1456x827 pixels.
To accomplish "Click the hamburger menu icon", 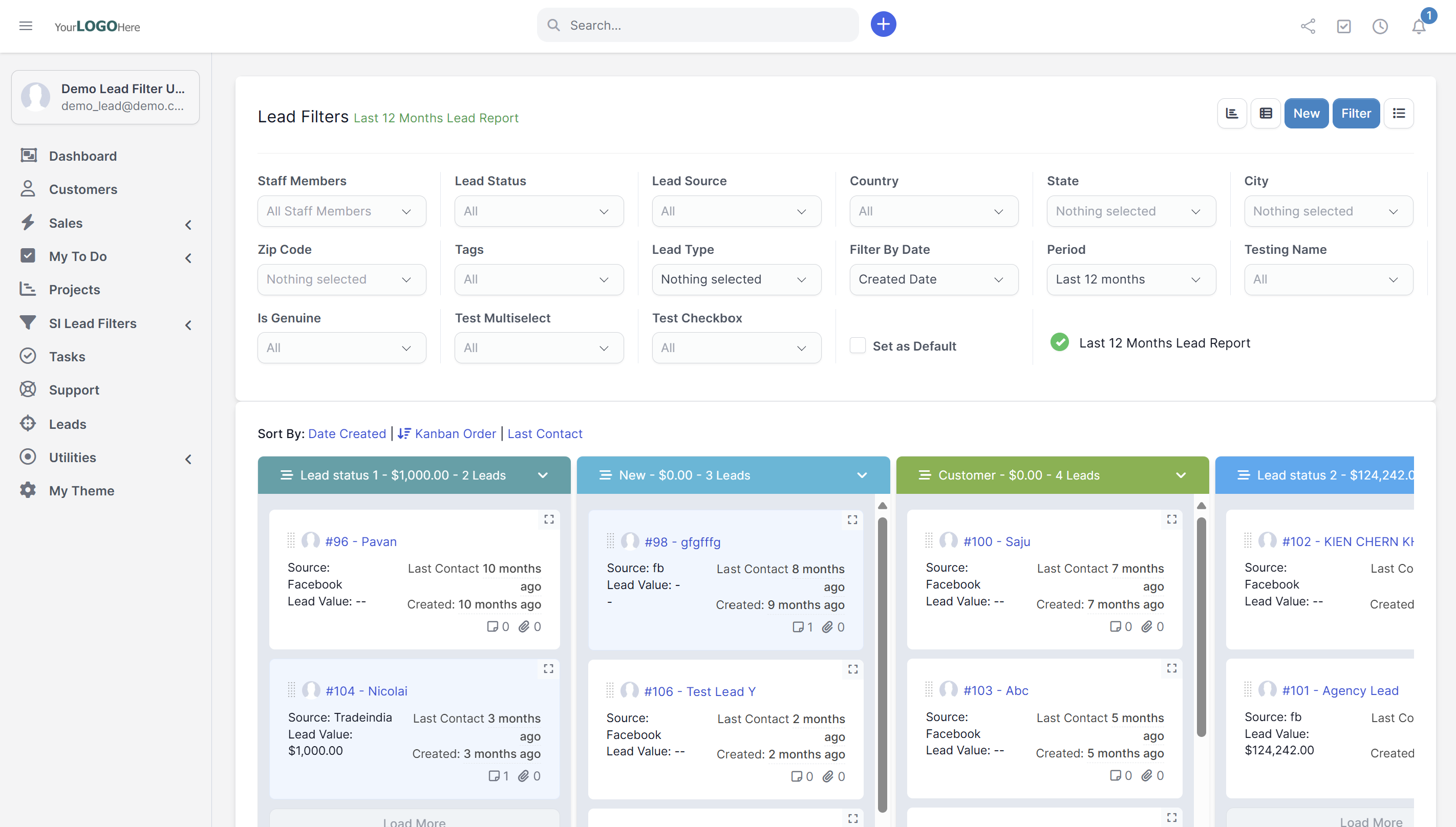I will point(26,26).
